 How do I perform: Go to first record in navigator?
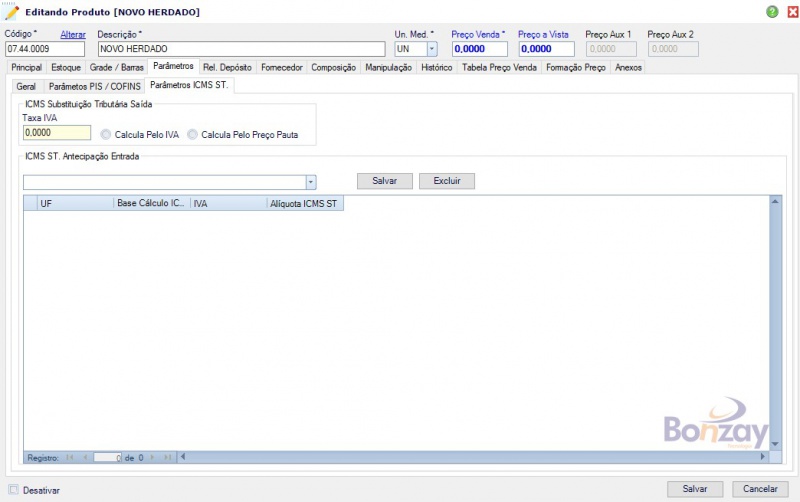click(69, 457)
